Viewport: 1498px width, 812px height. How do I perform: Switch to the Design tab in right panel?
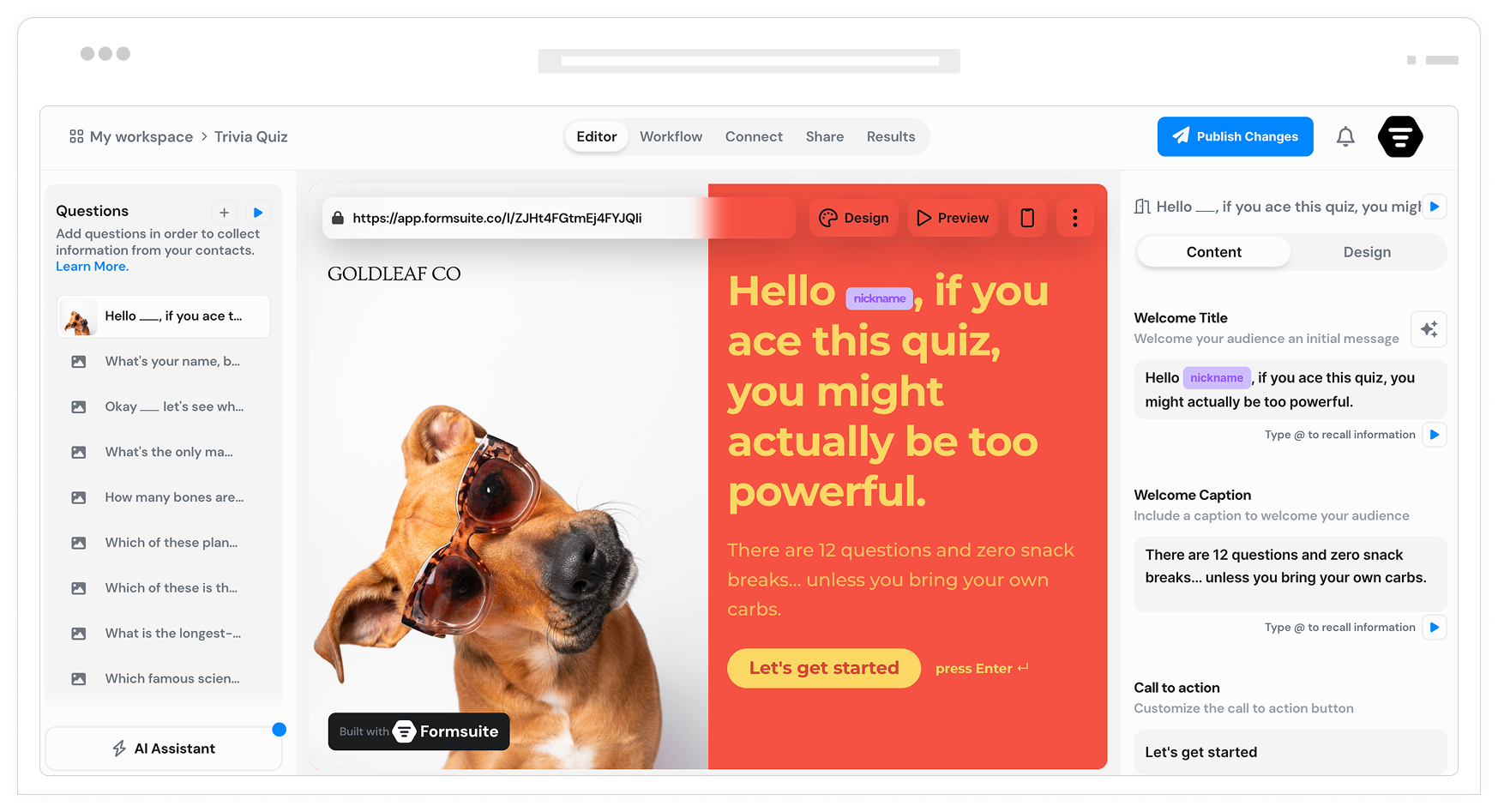(1367, 252)
